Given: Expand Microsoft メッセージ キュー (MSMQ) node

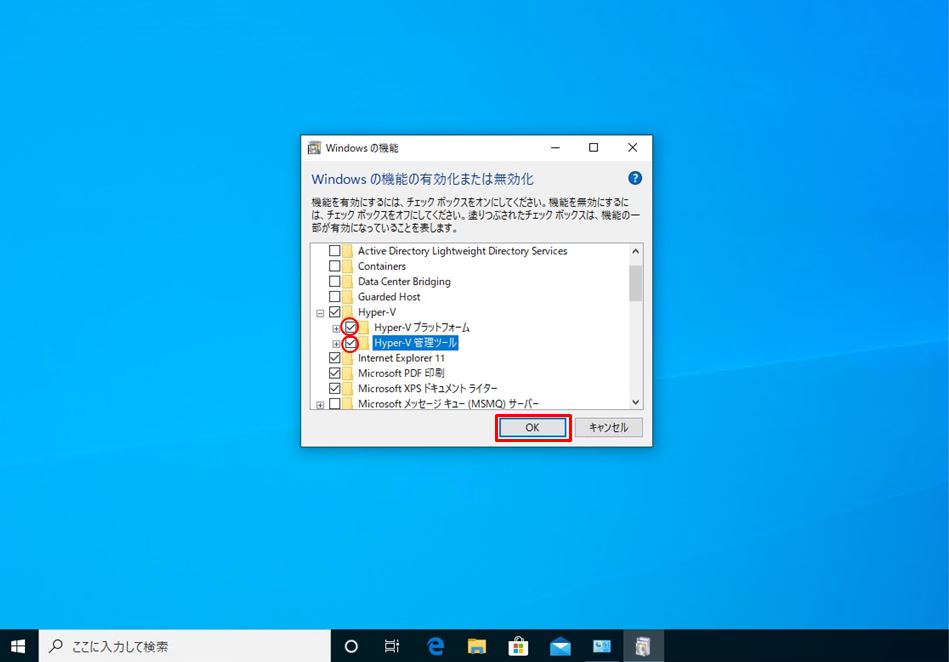Looking at the screenshot, I should tap(320, 405).
